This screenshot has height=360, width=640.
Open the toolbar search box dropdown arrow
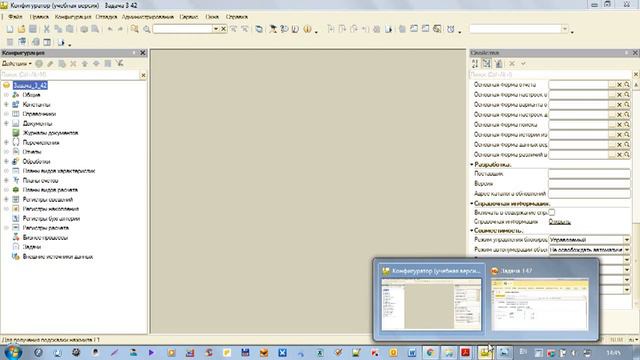coord(216,29)
